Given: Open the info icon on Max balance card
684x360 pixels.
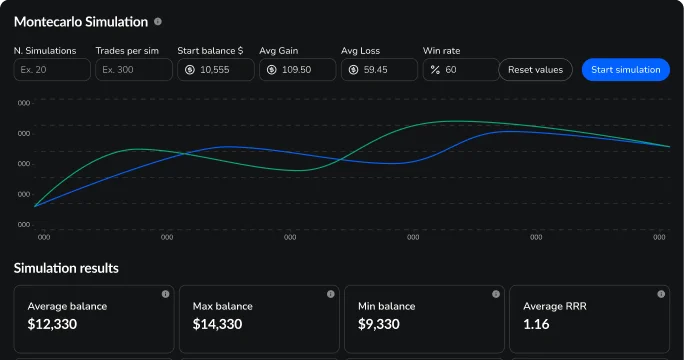Looking at the screenshot, I should coord(331,294).
